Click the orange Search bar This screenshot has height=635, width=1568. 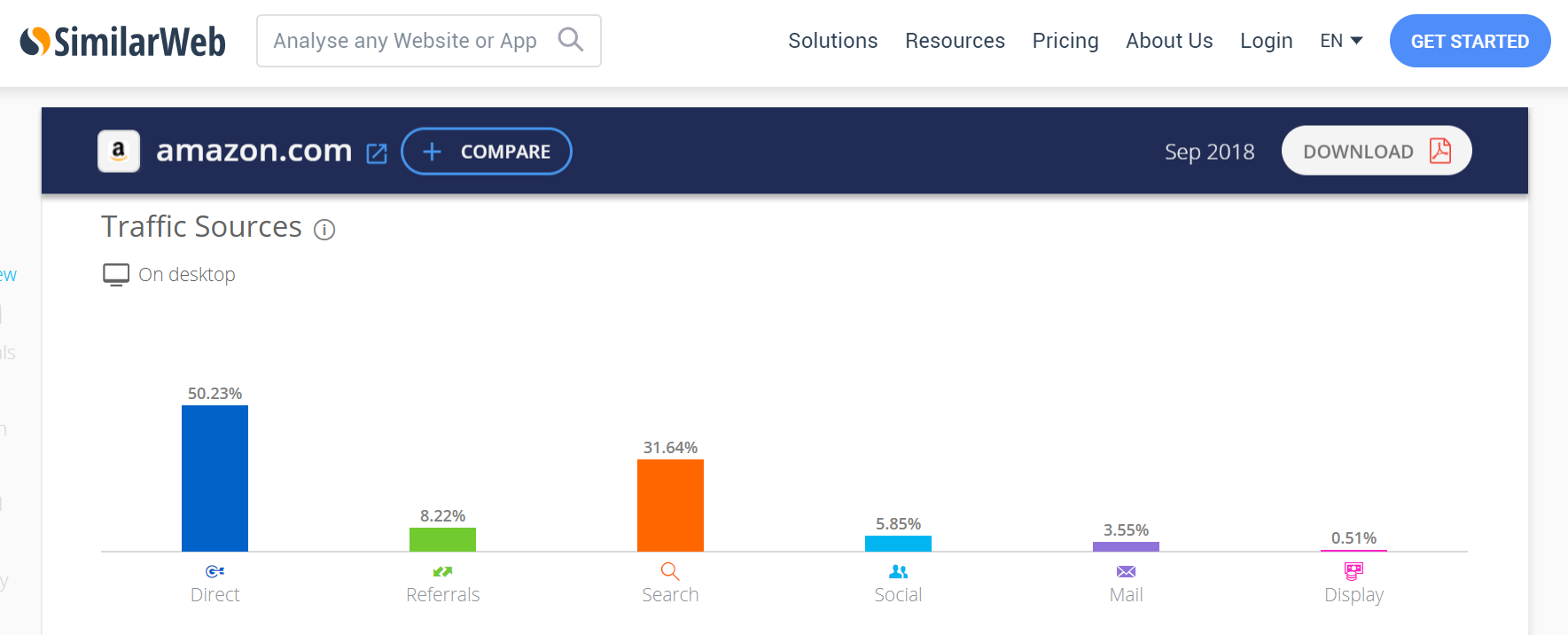tap(670, 506)
